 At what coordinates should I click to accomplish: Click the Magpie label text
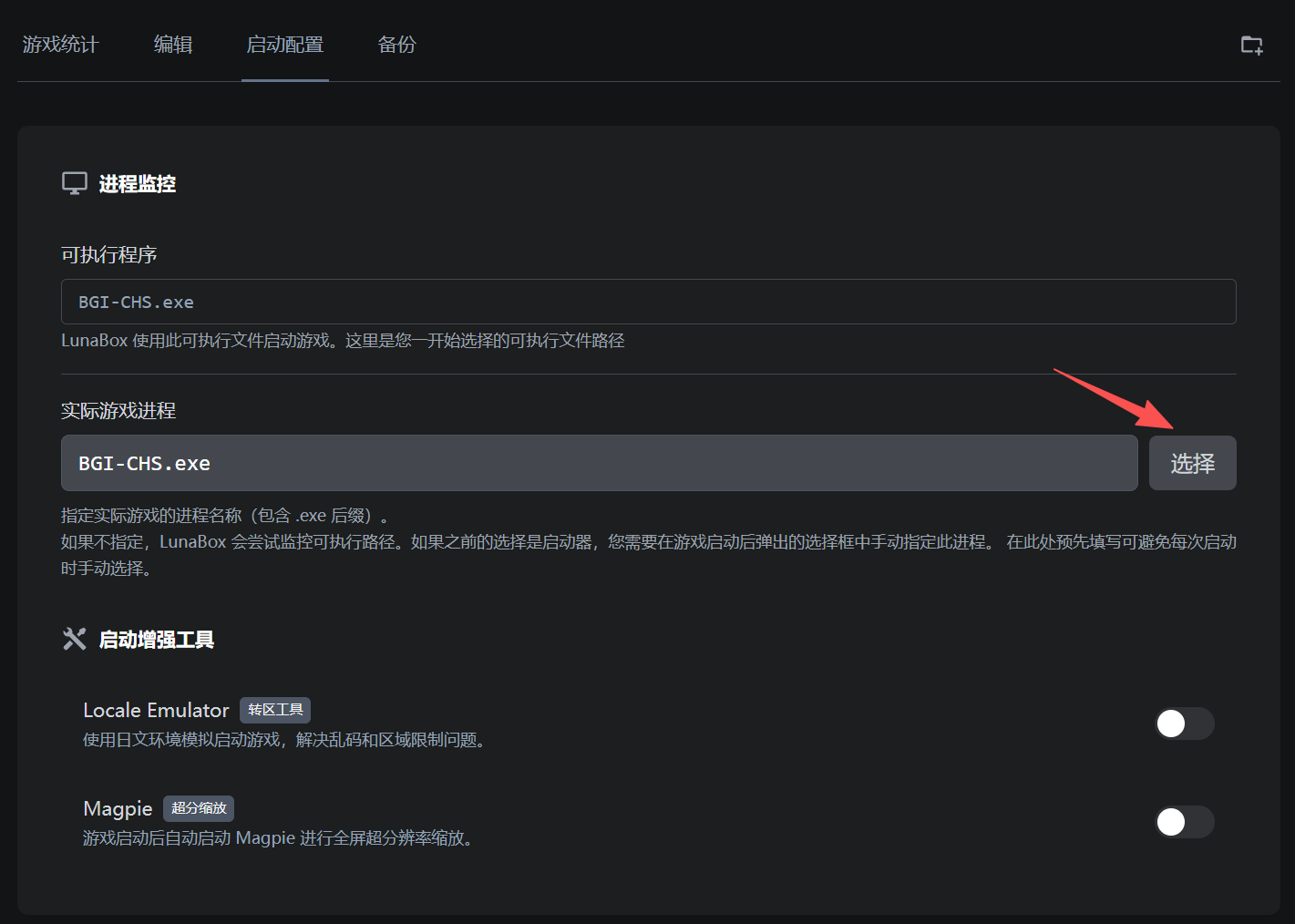tap(118, 808)
